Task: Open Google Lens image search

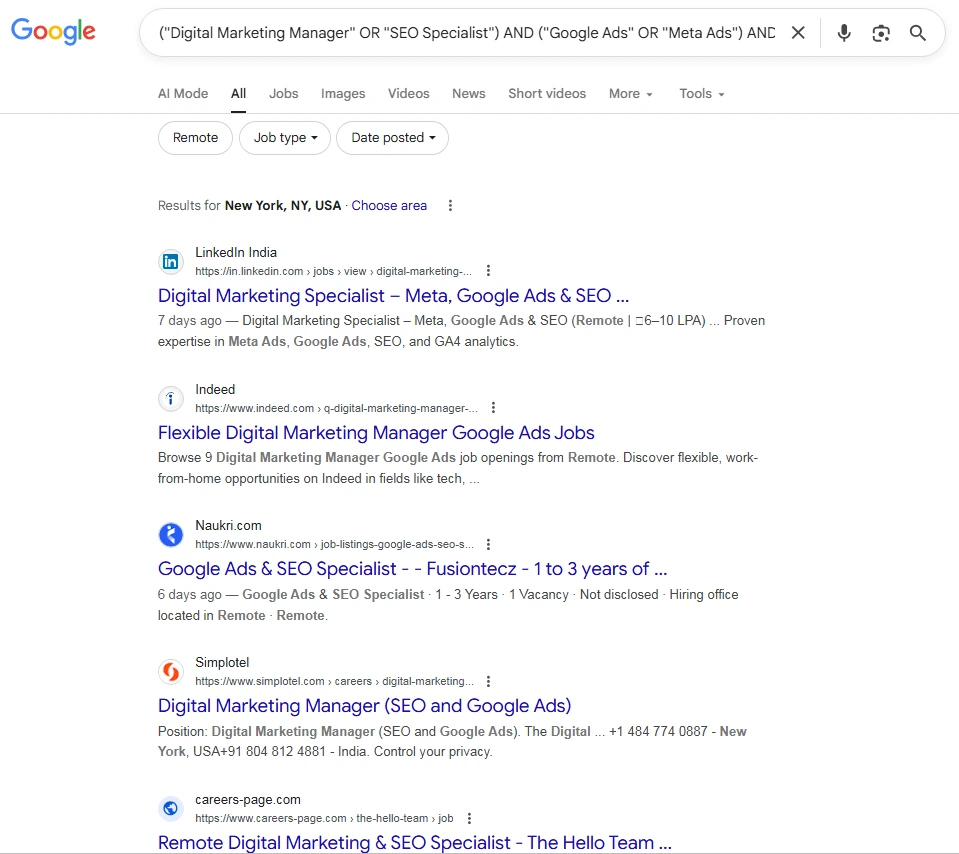Action: [x=881, y=33]
